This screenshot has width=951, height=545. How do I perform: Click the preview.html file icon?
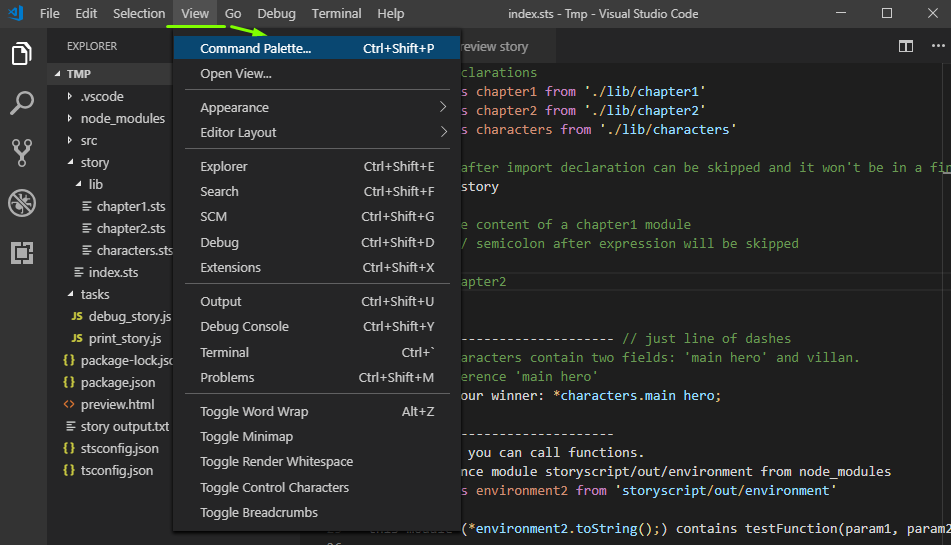[x=69, y=404]
